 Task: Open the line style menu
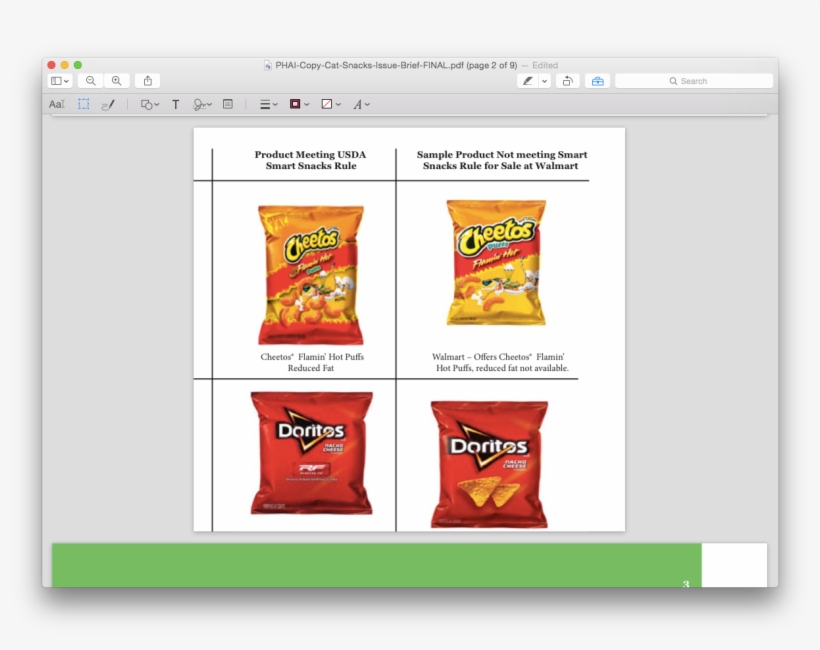266,104
